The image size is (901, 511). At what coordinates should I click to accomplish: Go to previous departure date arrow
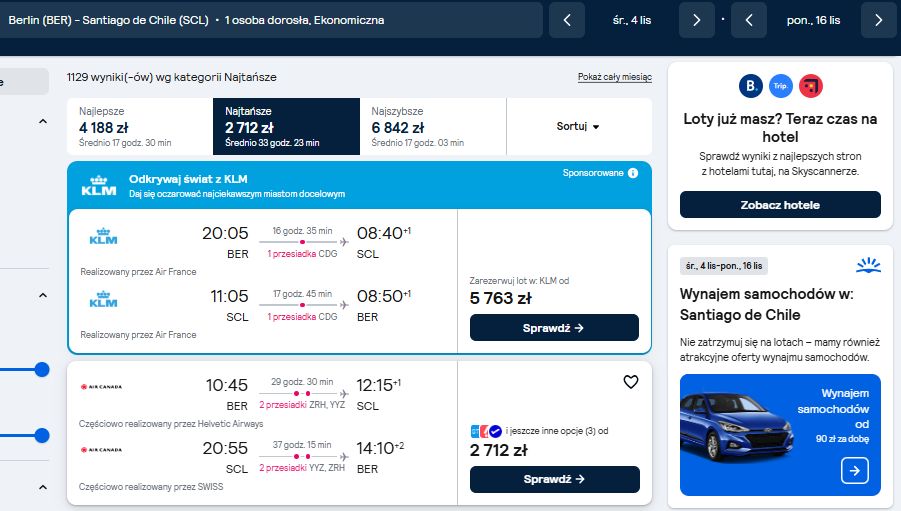pyautogui.click(x=567, y=20)
